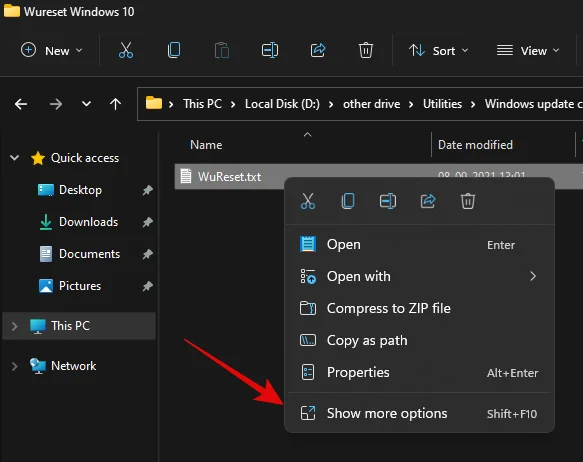Go back with the left arrow
The image size is (583, 462).
21,104
